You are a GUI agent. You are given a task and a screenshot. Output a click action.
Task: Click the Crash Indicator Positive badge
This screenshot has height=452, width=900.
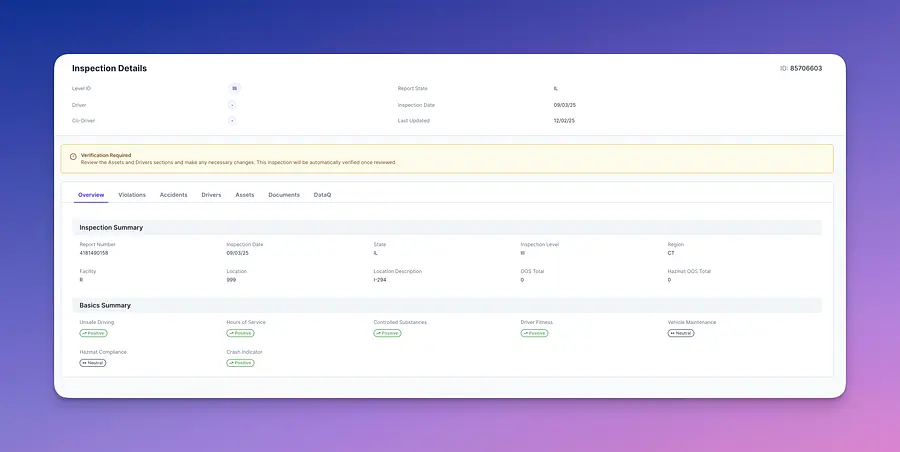click(x=240, y=363)
